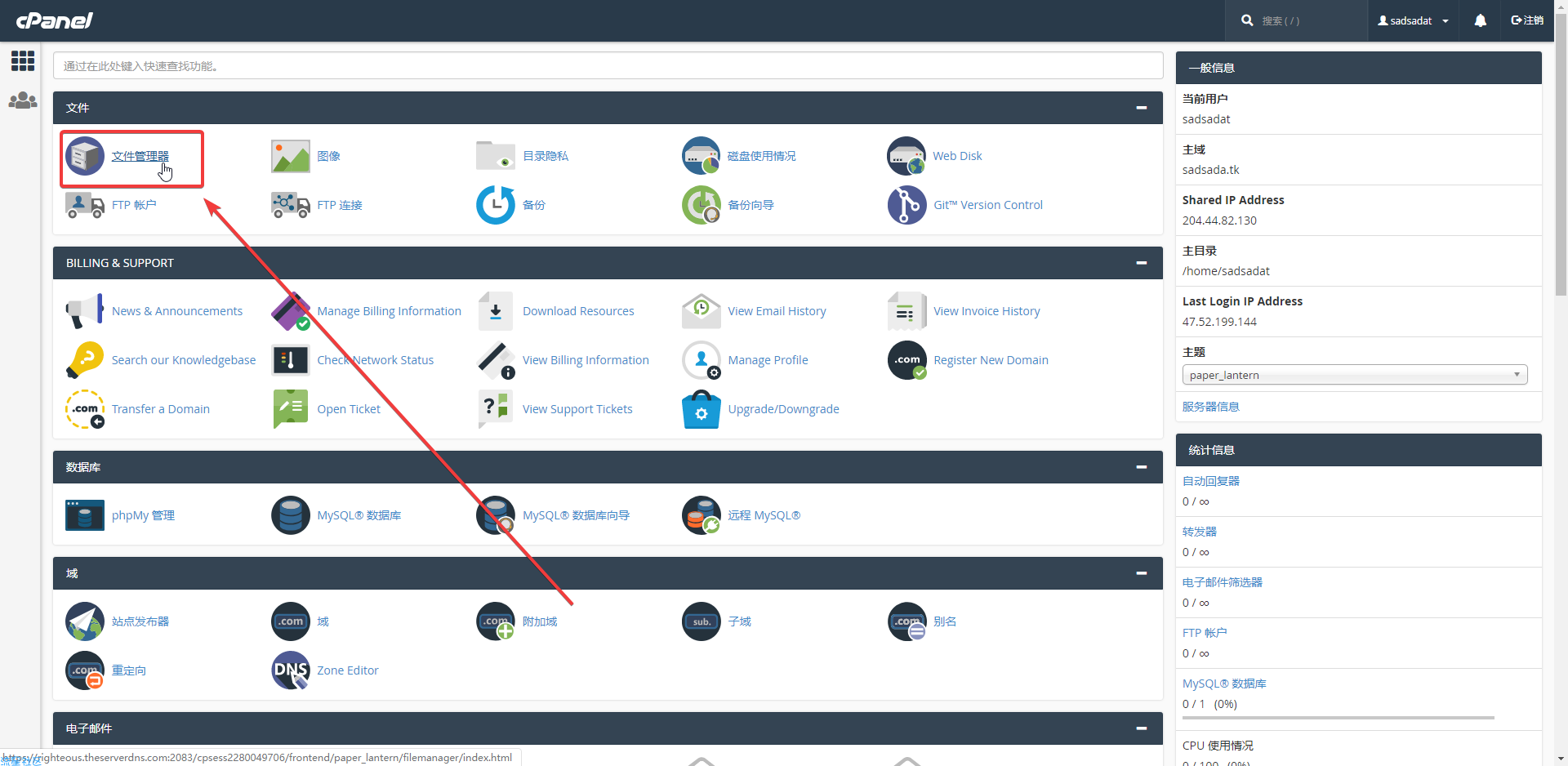The image size is (1568, 766).
Task: Click the MySQL® 数据库 statistics link
Action: click(x=1224, y=684)
